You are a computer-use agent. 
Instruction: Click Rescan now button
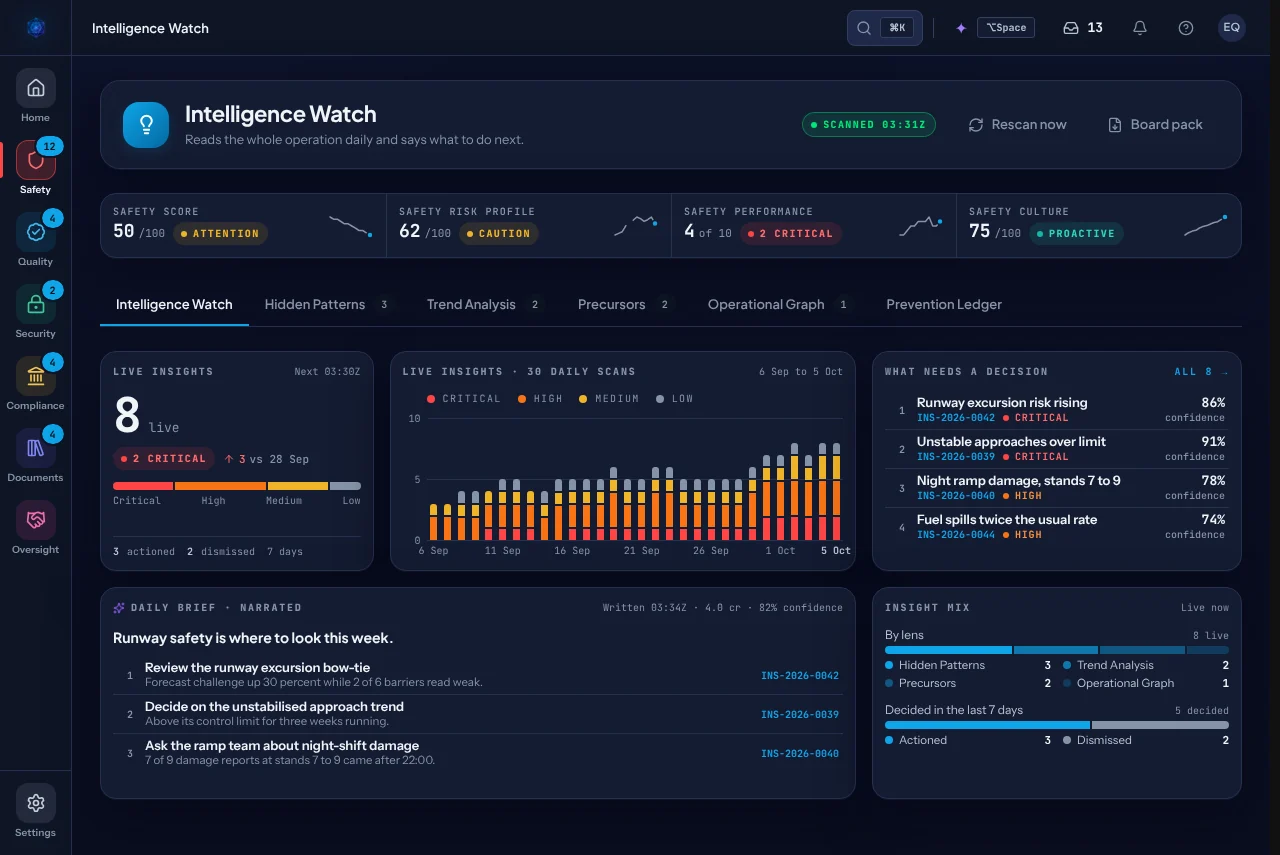click(1017, 125)
